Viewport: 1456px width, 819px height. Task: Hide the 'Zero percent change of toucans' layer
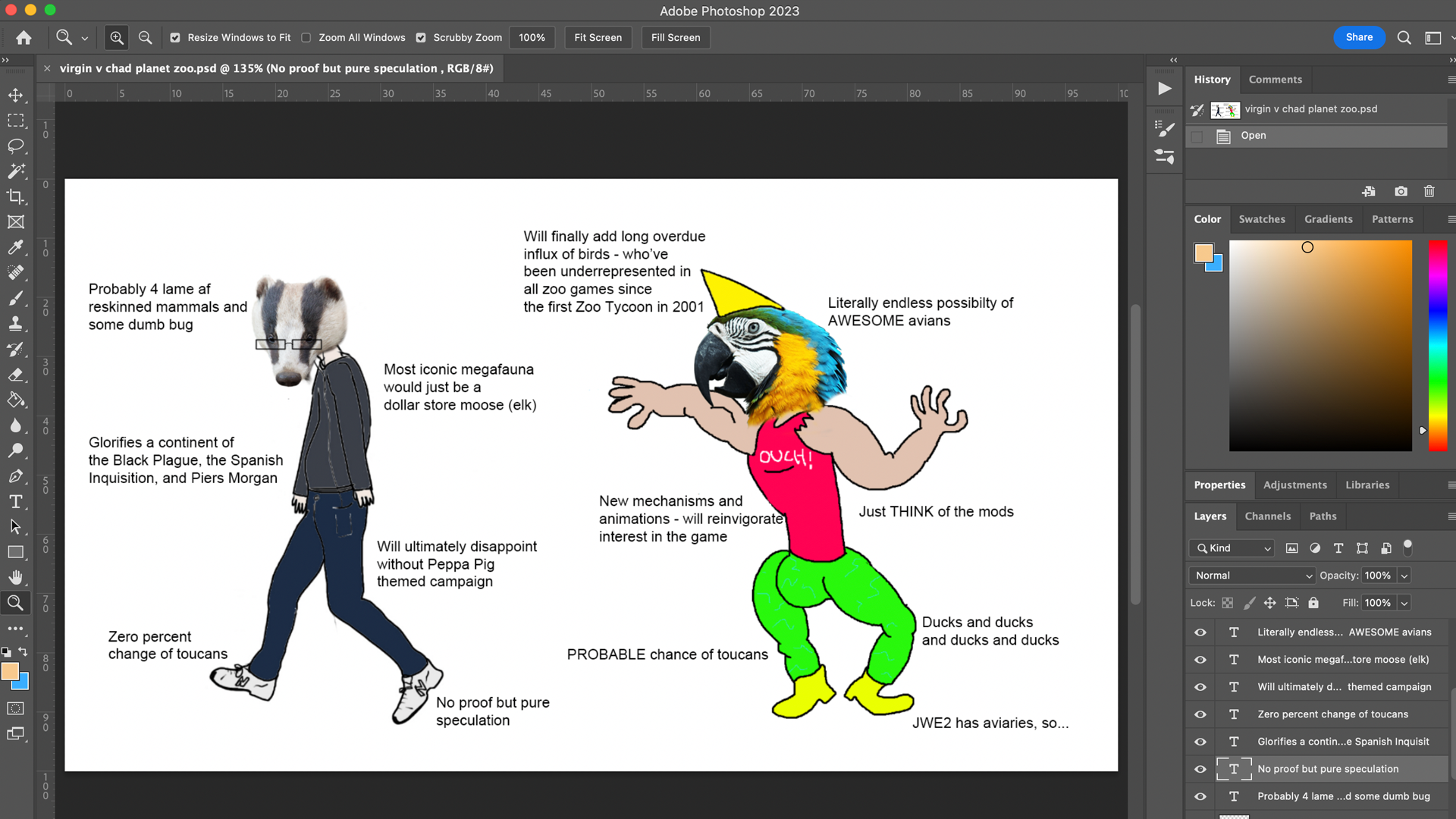point(1200,714)
